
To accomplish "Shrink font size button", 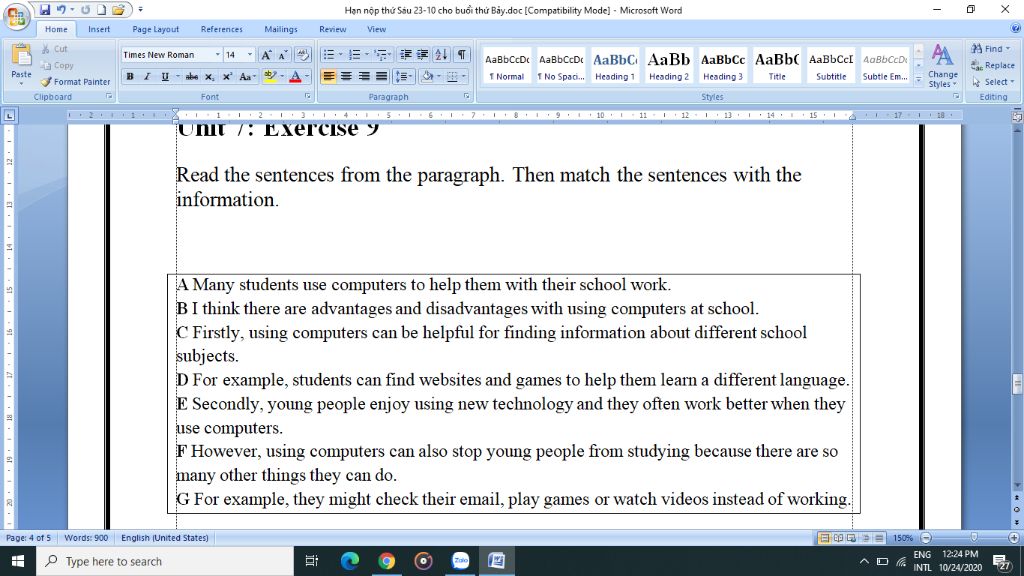I will coord(283,55).
